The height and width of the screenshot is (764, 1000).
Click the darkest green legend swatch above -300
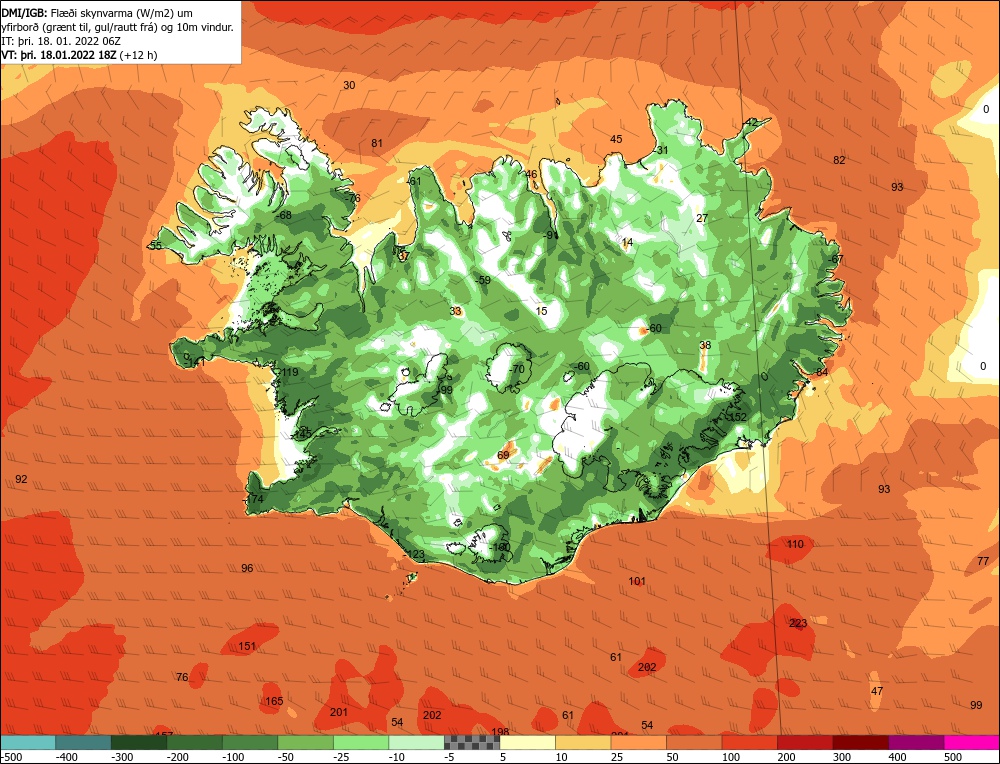pos(139,742)
